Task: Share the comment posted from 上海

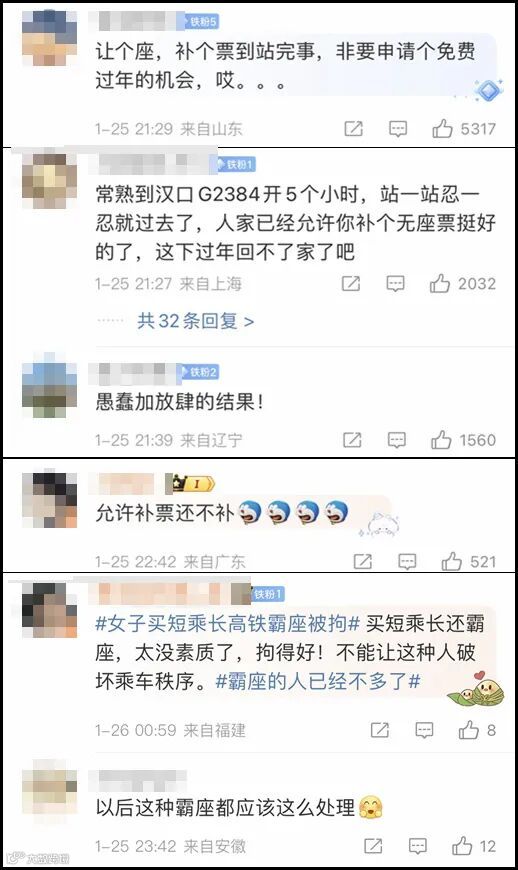Action: (351, 284)
